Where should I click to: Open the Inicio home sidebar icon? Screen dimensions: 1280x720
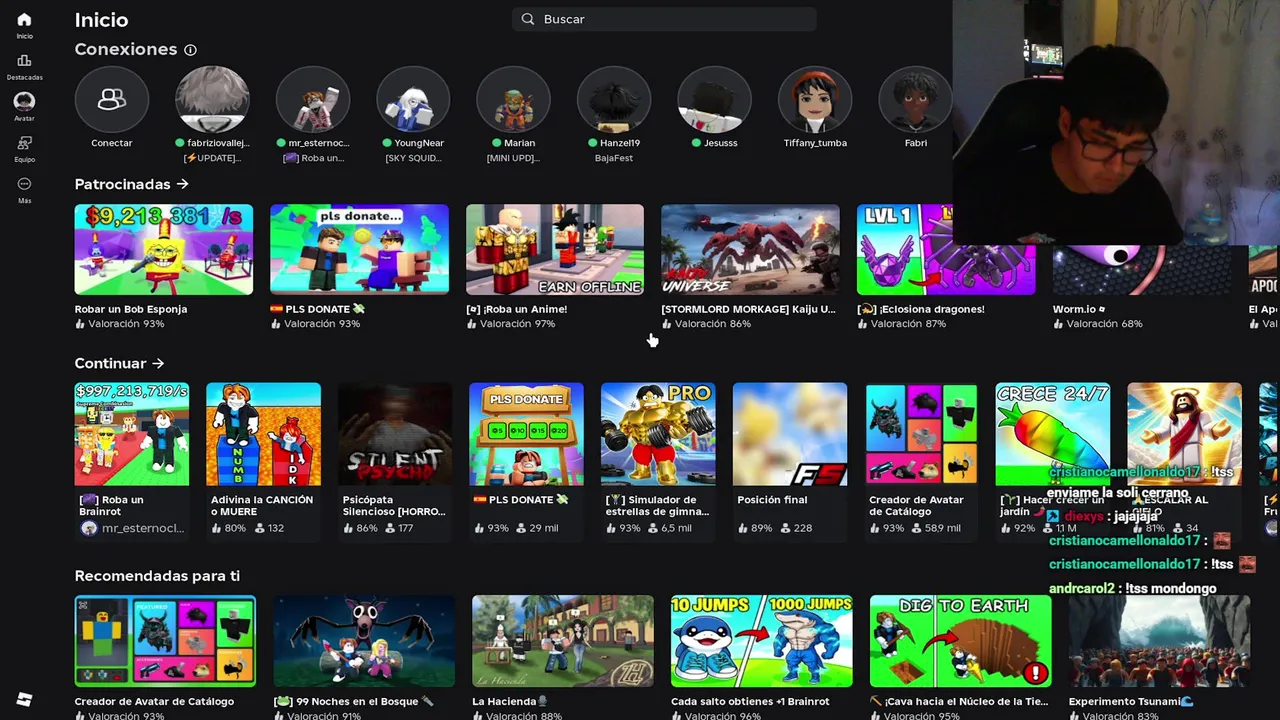pos(24,20)
